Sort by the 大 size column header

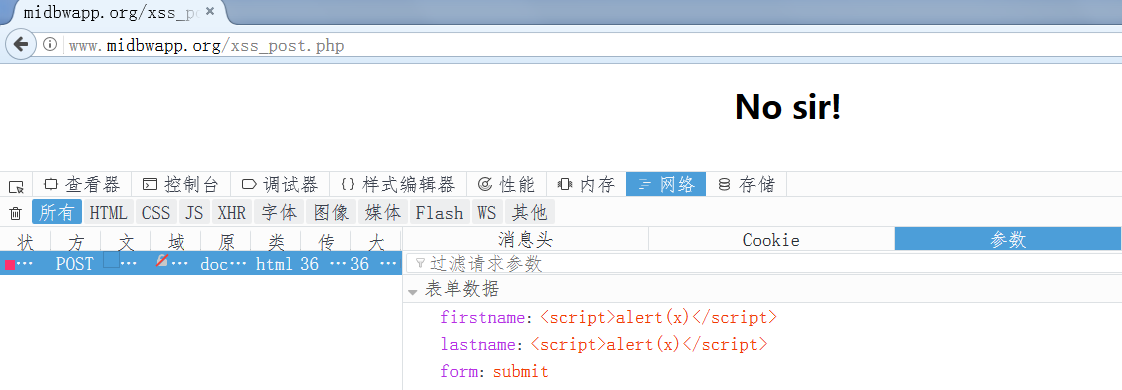pos(376,240)
